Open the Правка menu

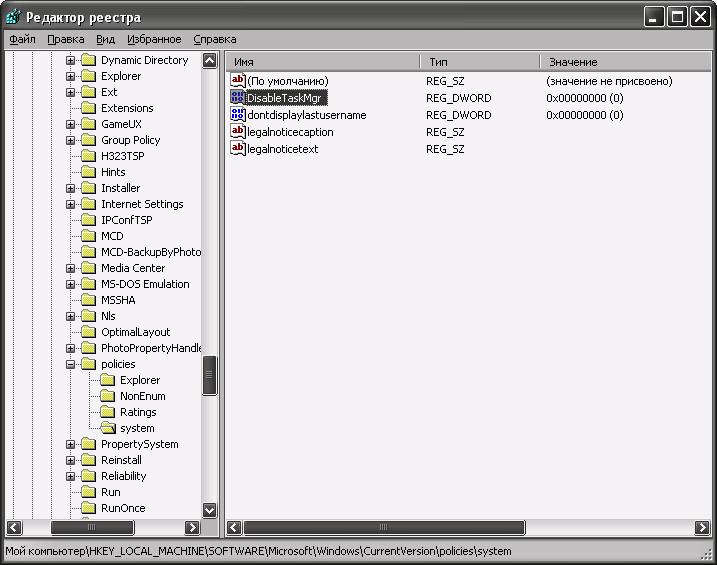point(66,39)
